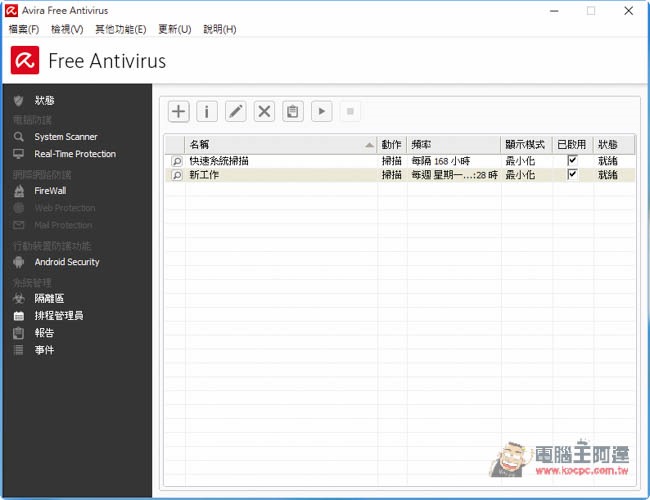Start the job with the play icon
Screen dimensions: 650x500
click(321, 111)
